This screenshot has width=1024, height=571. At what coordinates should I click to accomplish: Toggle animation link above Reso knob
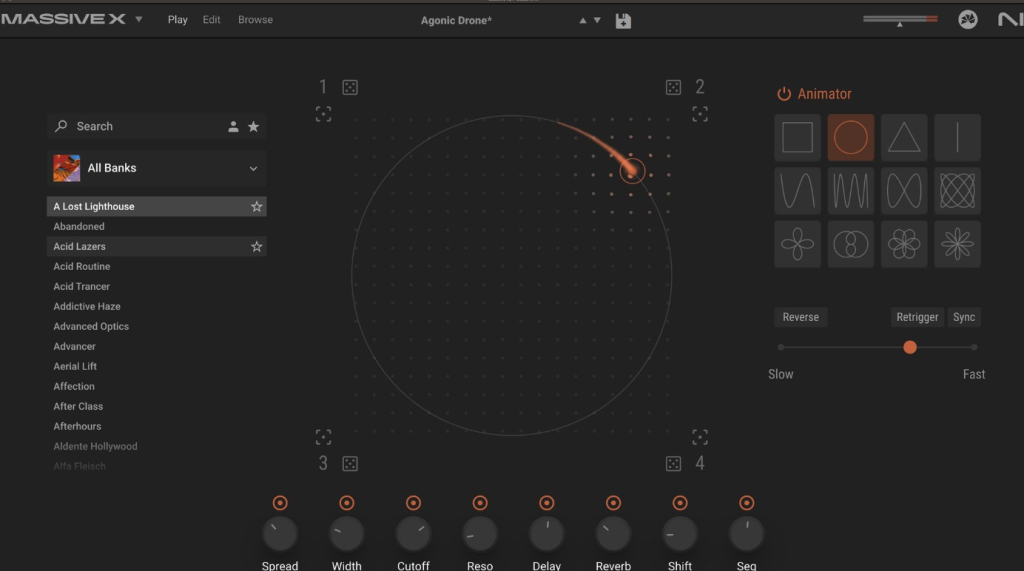[x=480, y=503]
